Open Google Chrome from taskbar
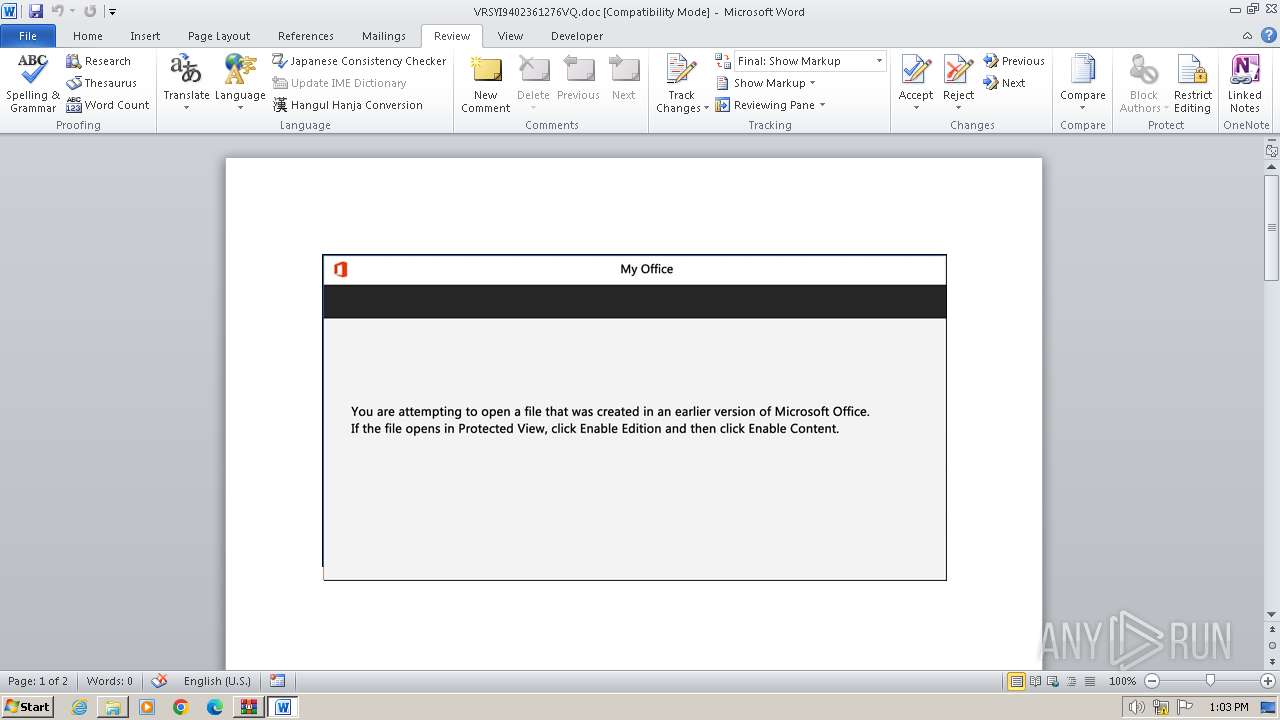 click(x=181, y=707)
